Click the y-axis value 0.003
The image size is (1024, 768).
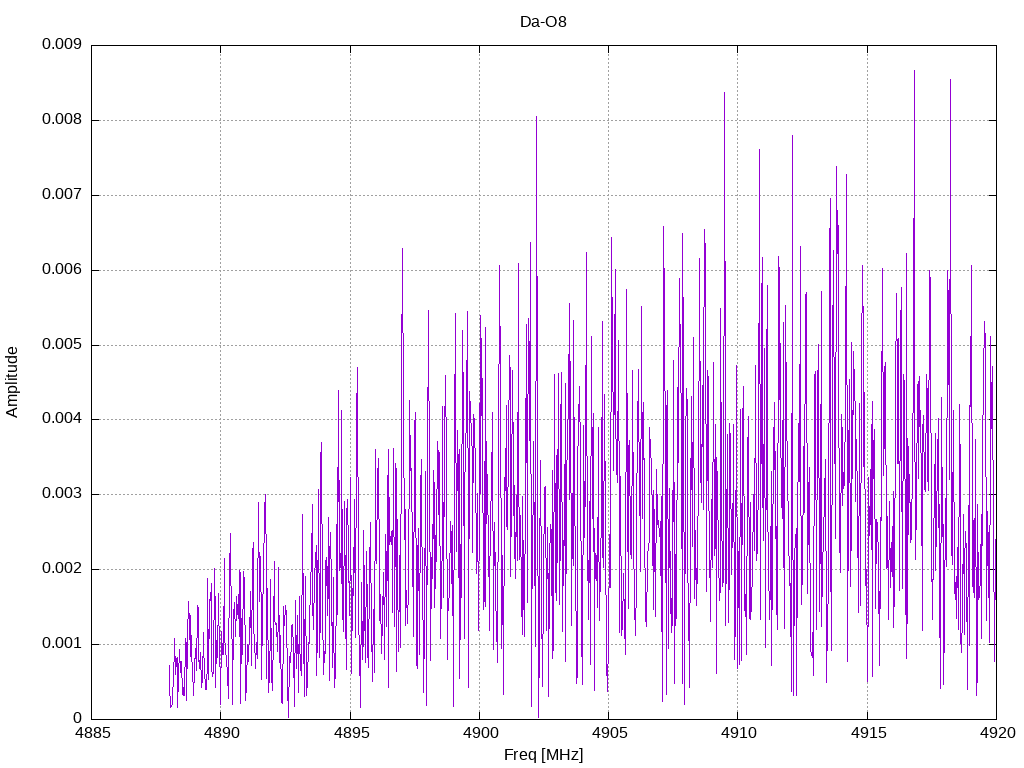click(62, 494)
